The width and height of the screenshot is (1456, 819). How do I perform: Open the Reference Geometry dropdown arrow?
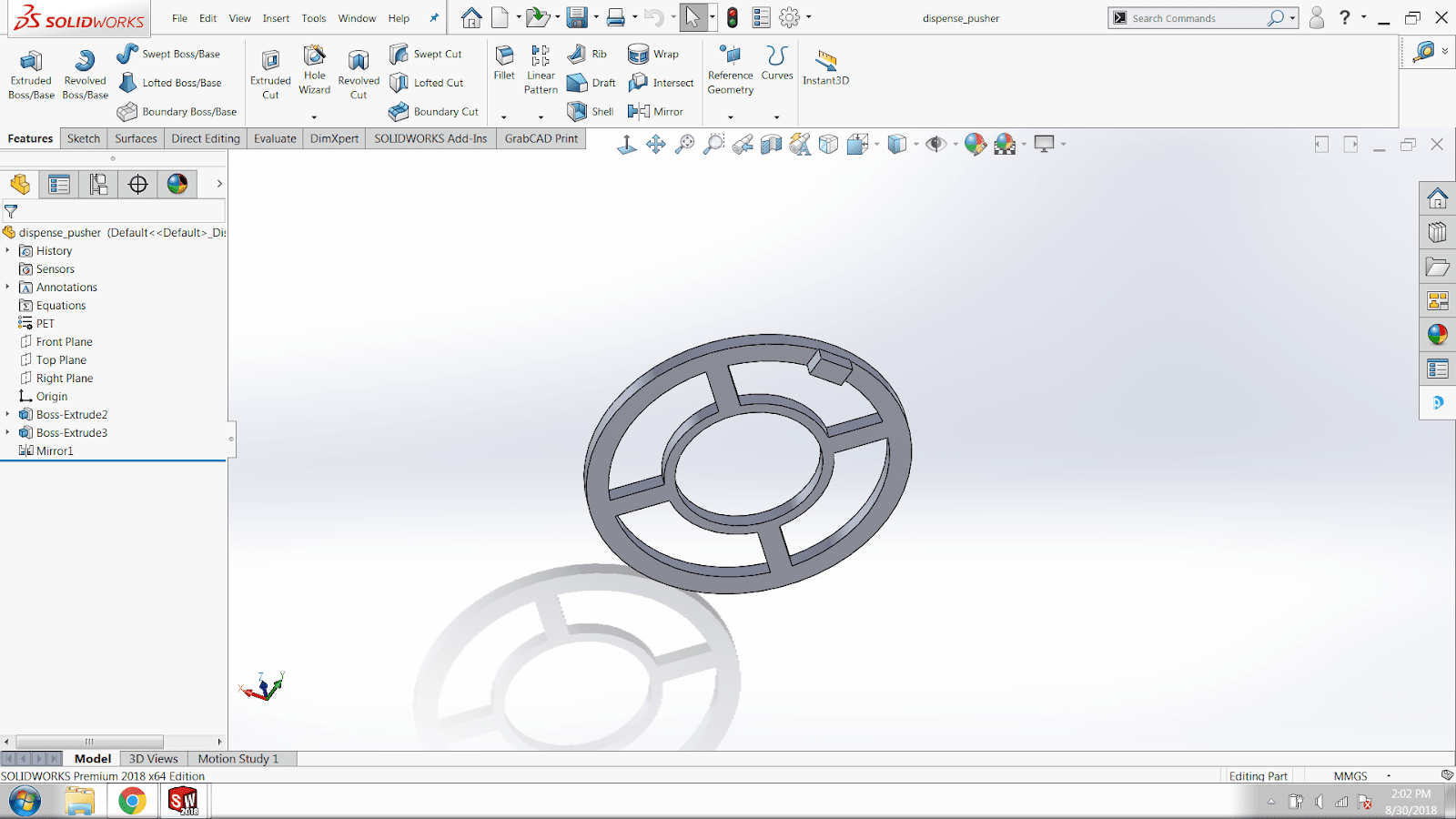click(x=730, y=117)
